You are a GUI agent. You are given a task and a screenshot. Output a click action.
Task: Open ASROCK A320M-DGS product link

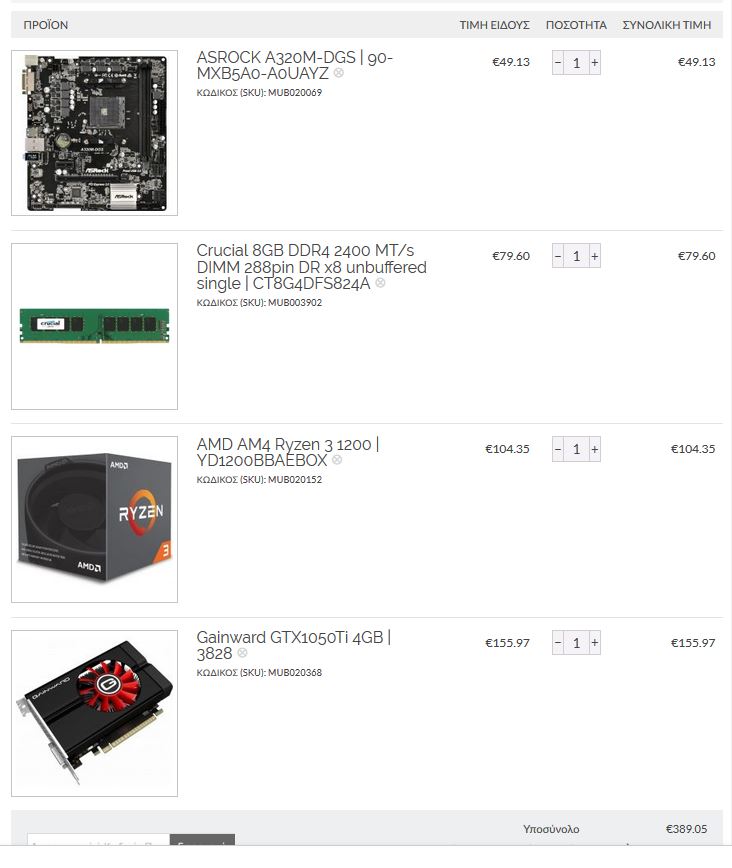(x=295, y=65)
